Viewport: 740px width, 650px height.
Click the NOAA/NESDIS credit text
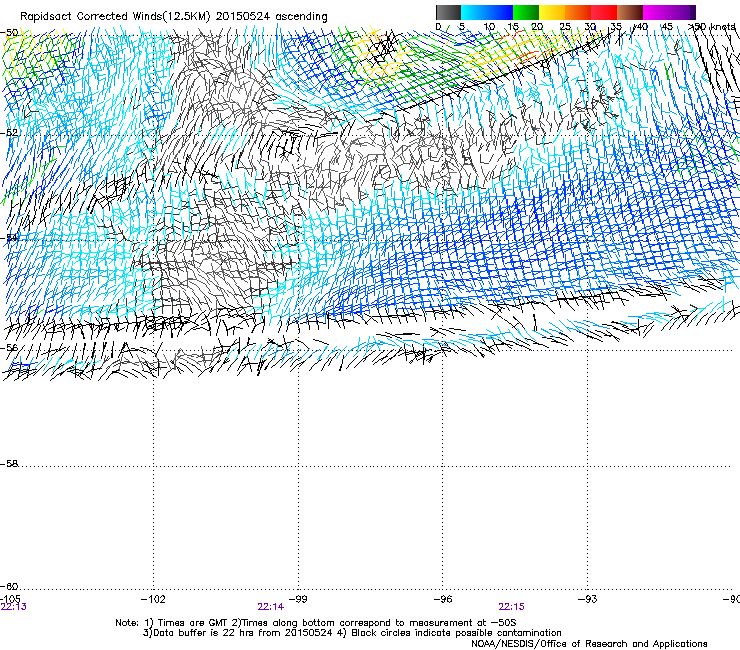pos(589,643)
